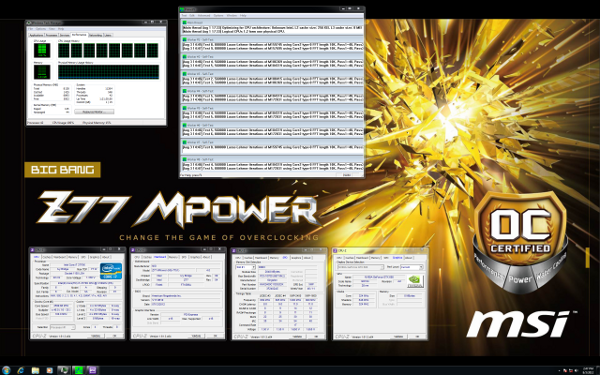Open the Test menu in Prime95
Image resolution: width=600 pixels, height=375 pixels.
tap(184, 16)
